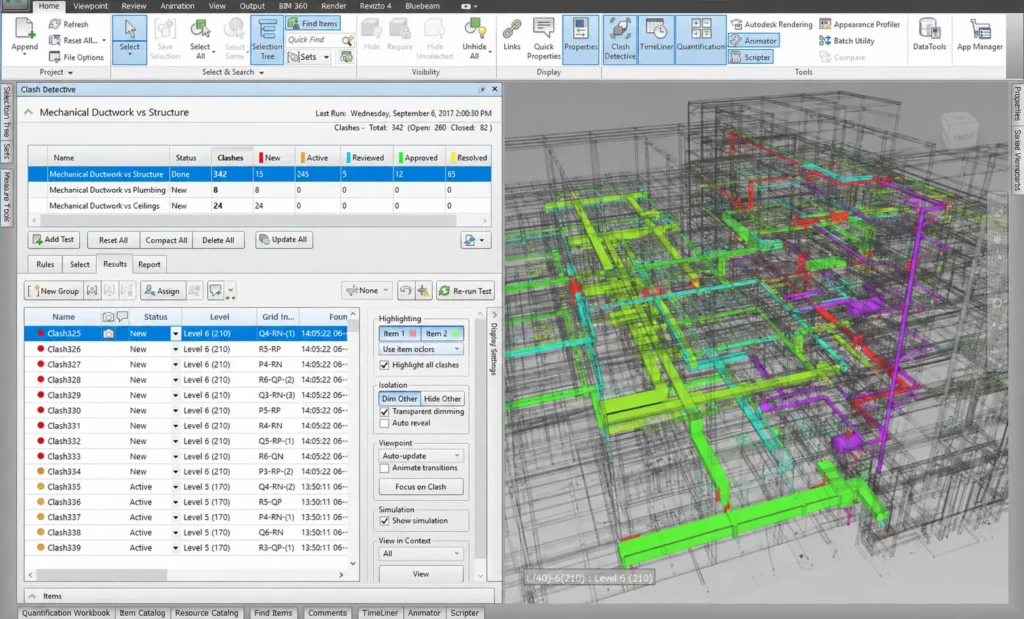Open the Quantification tool
The height and width of the screenshot is (619, 1024).
click(x=701, y=39)
